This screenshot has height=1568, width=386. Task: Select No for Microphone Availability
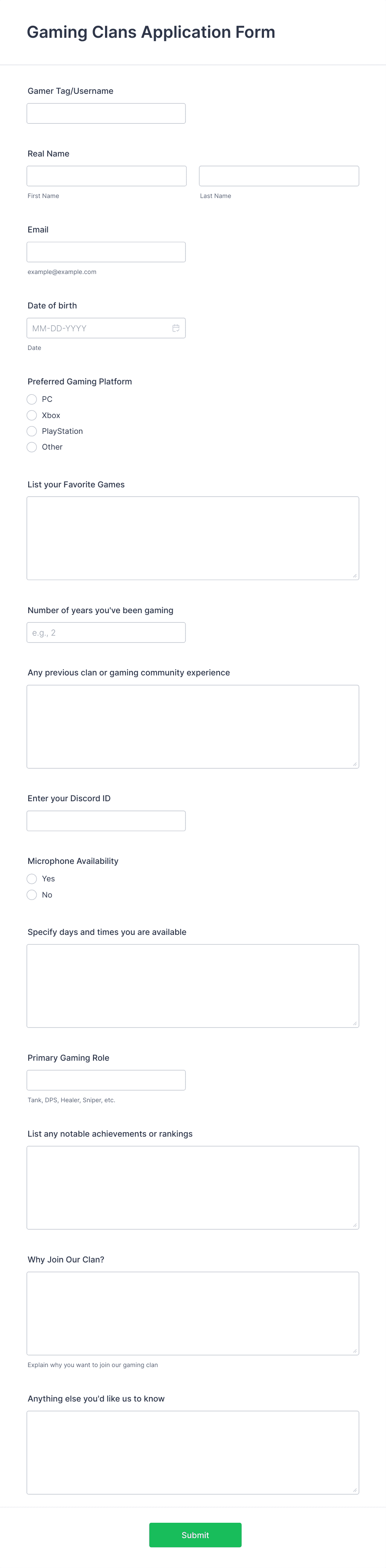(32, 894)
